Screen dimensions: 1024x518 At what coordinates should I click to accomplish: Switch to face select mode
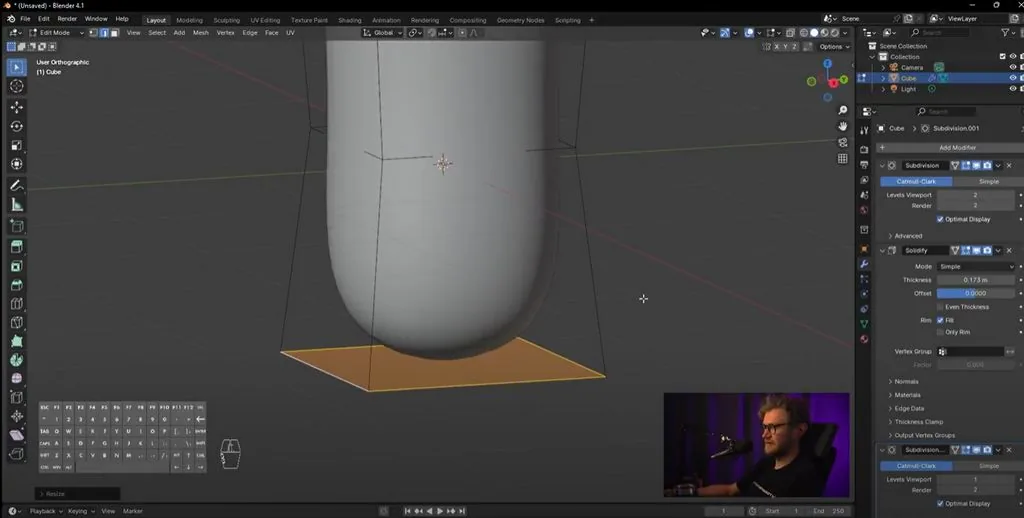114,33
